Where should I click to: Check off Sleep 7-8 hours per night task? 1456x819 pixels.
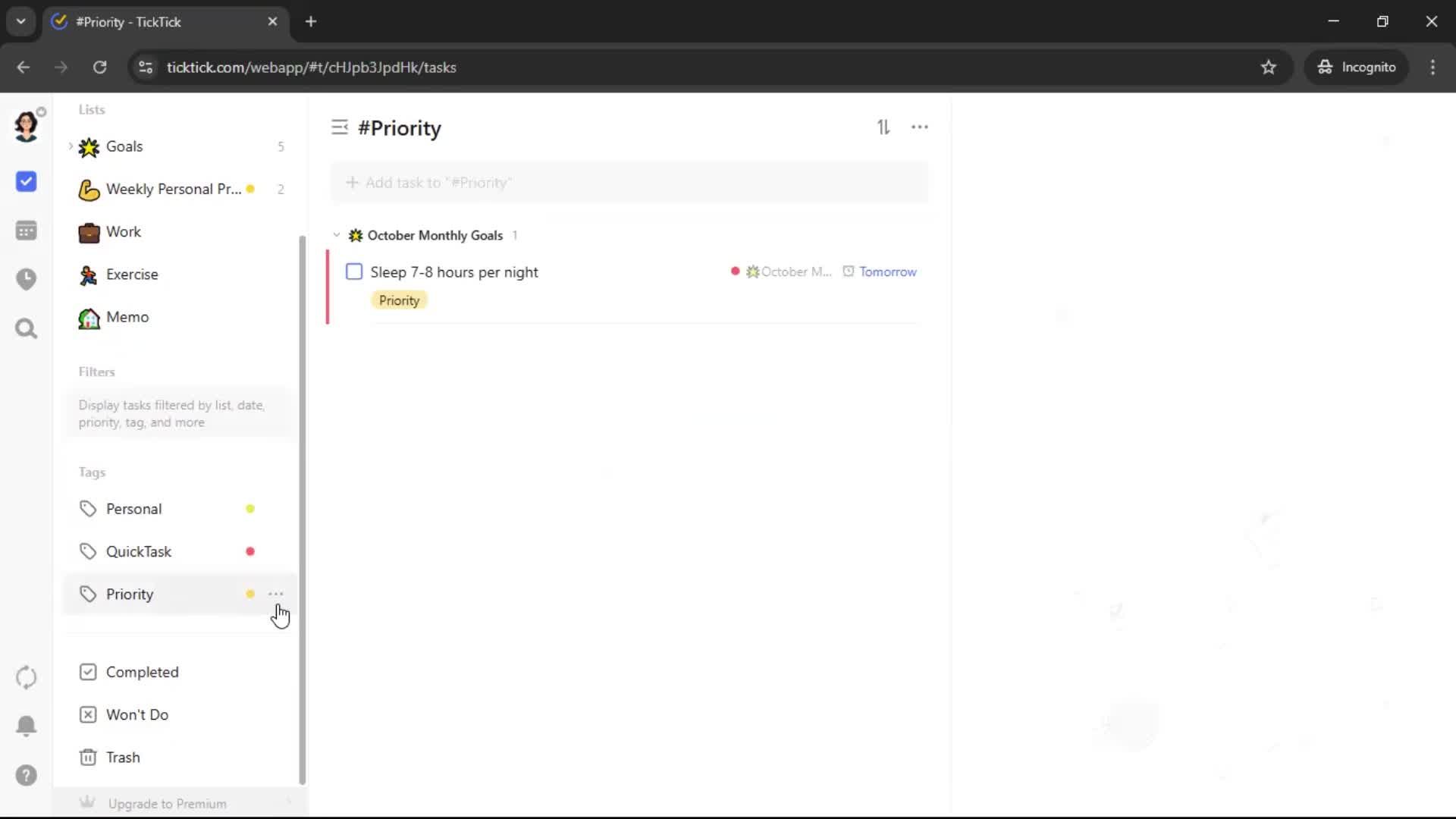pos(354,271)
